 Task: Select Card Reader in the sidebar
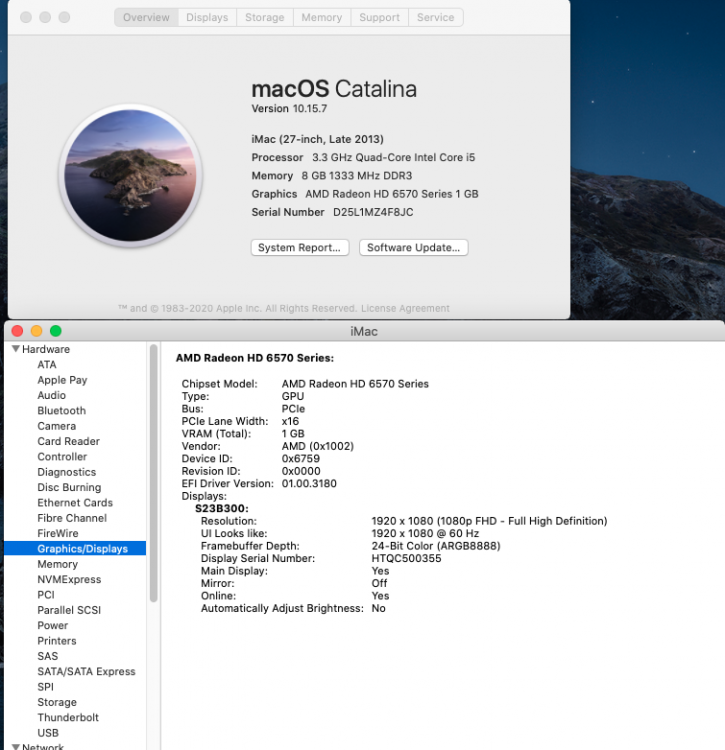tap(68, 441)
